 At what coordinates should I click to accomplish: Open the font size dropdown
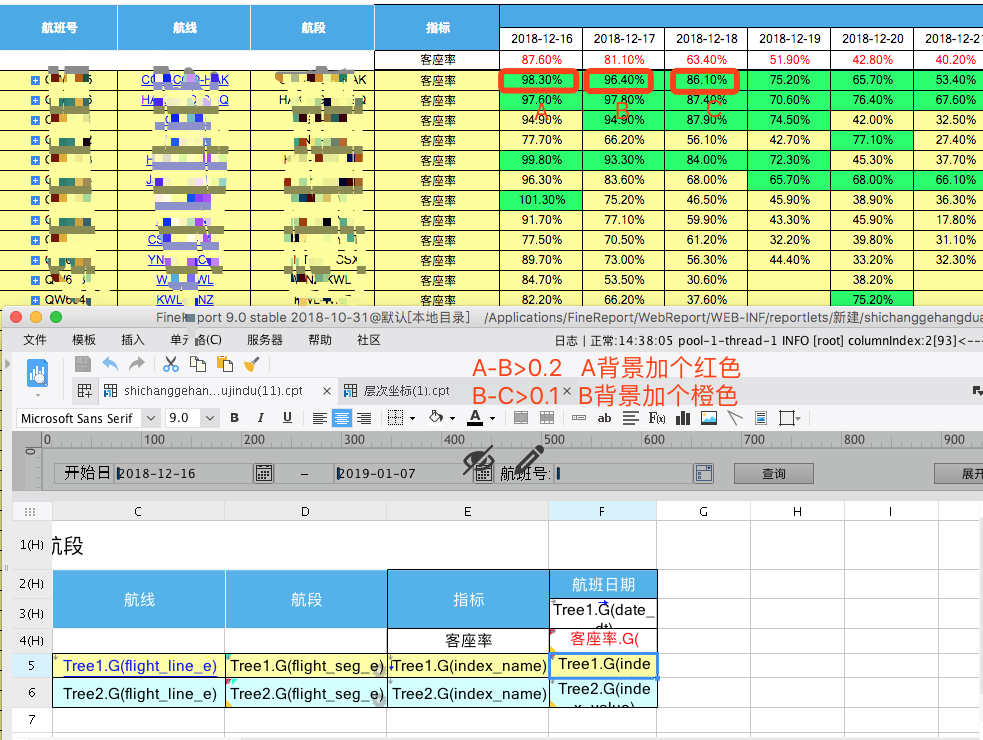coord(210,418)
